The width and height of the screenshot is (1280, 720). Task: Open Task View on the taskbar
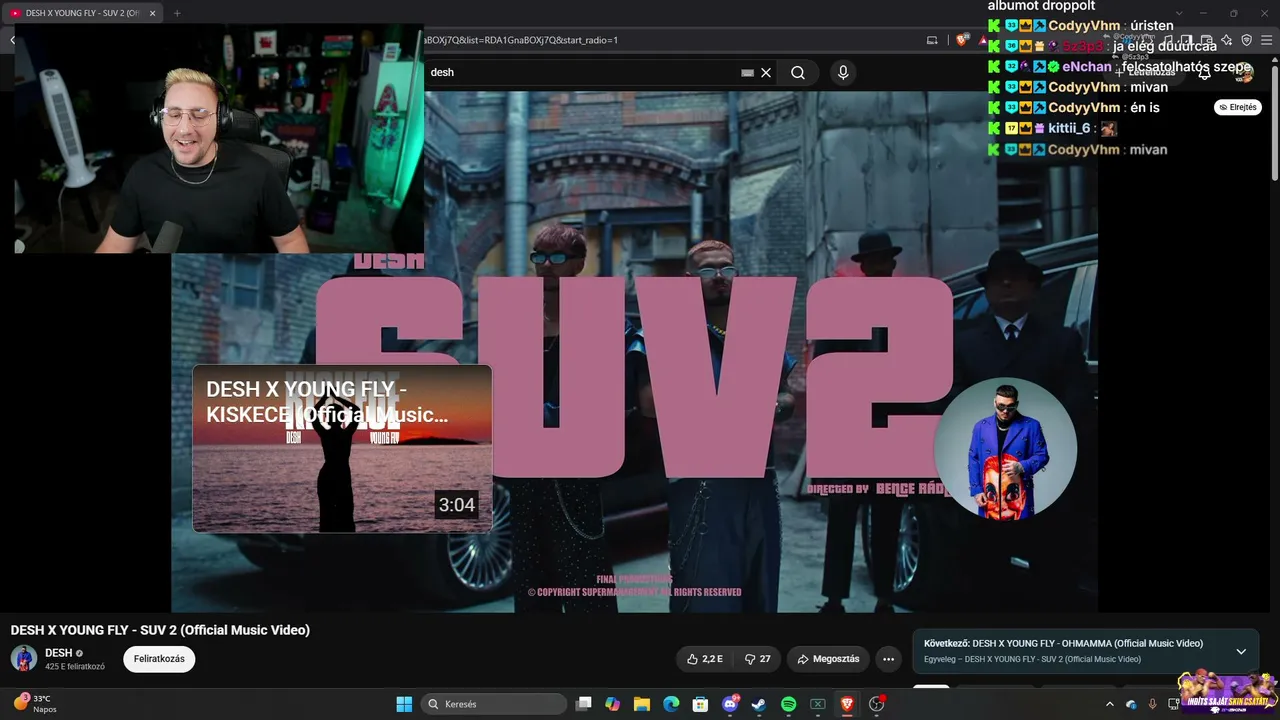tap(584, 704)
